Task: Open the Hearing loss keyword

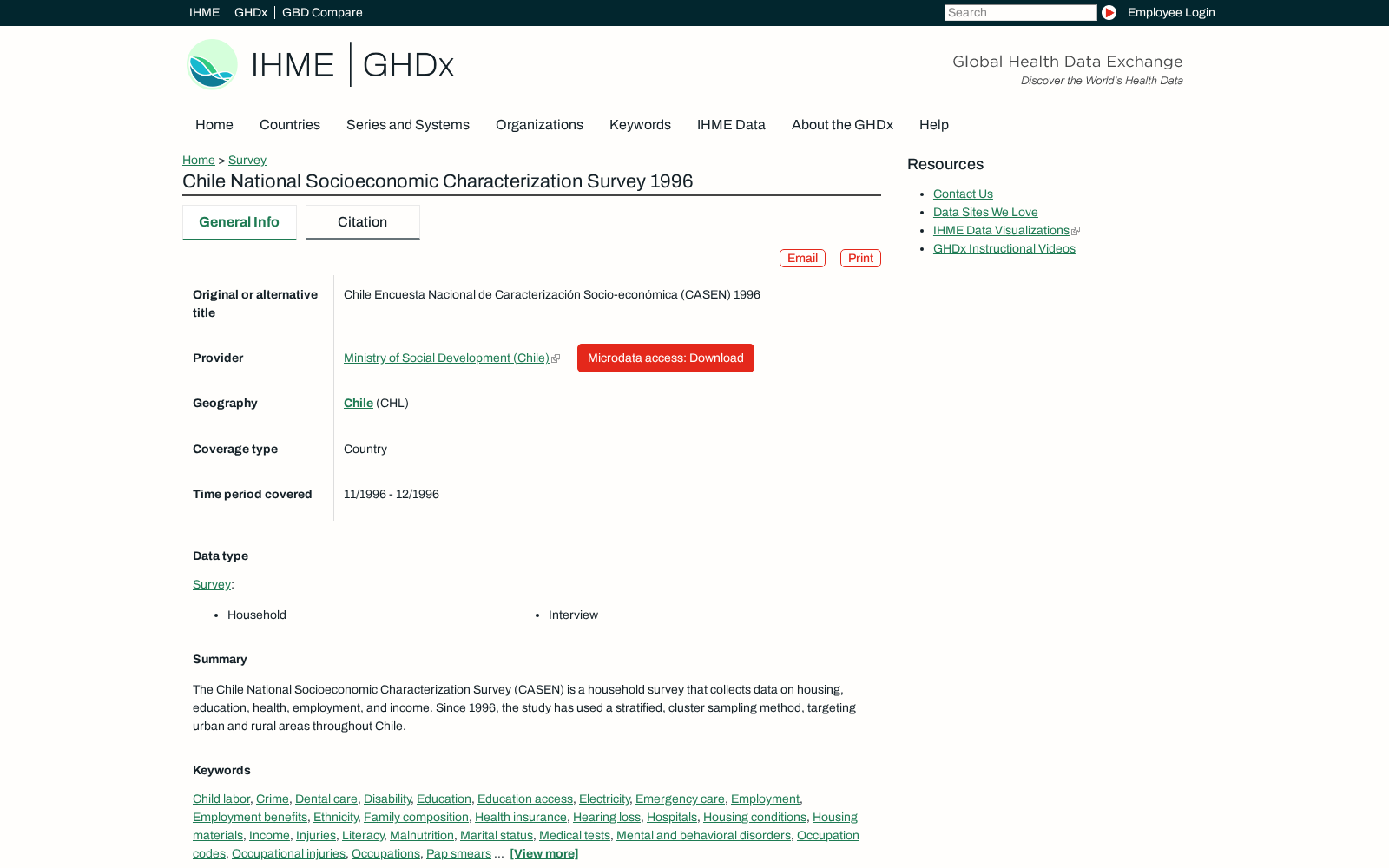Action: tap(607, 817)
